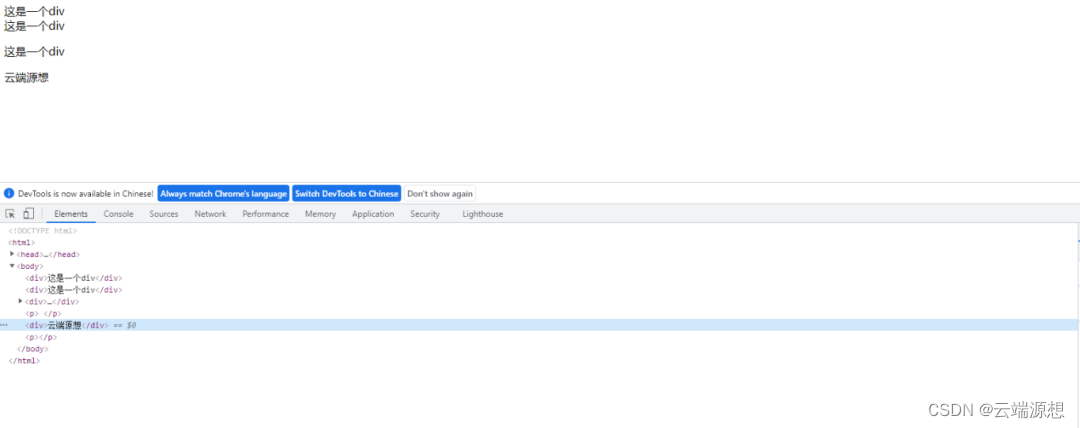Screen dimensions: 1080x428
Task: Expand the collapsed div node
Action: (21, 301)
